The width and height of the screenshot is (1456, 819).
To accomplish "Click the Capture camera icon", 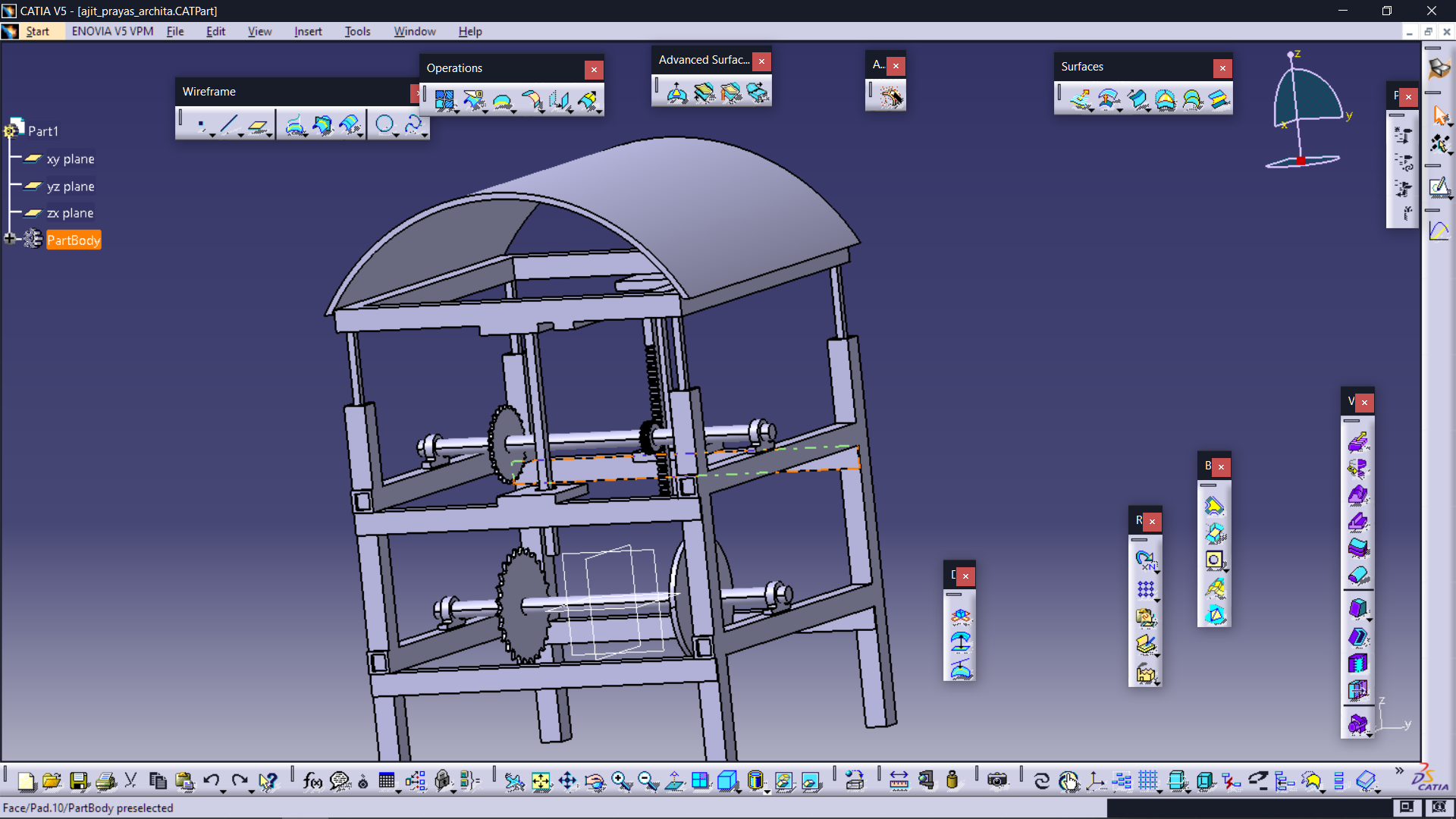I will [x=997, y=780].
